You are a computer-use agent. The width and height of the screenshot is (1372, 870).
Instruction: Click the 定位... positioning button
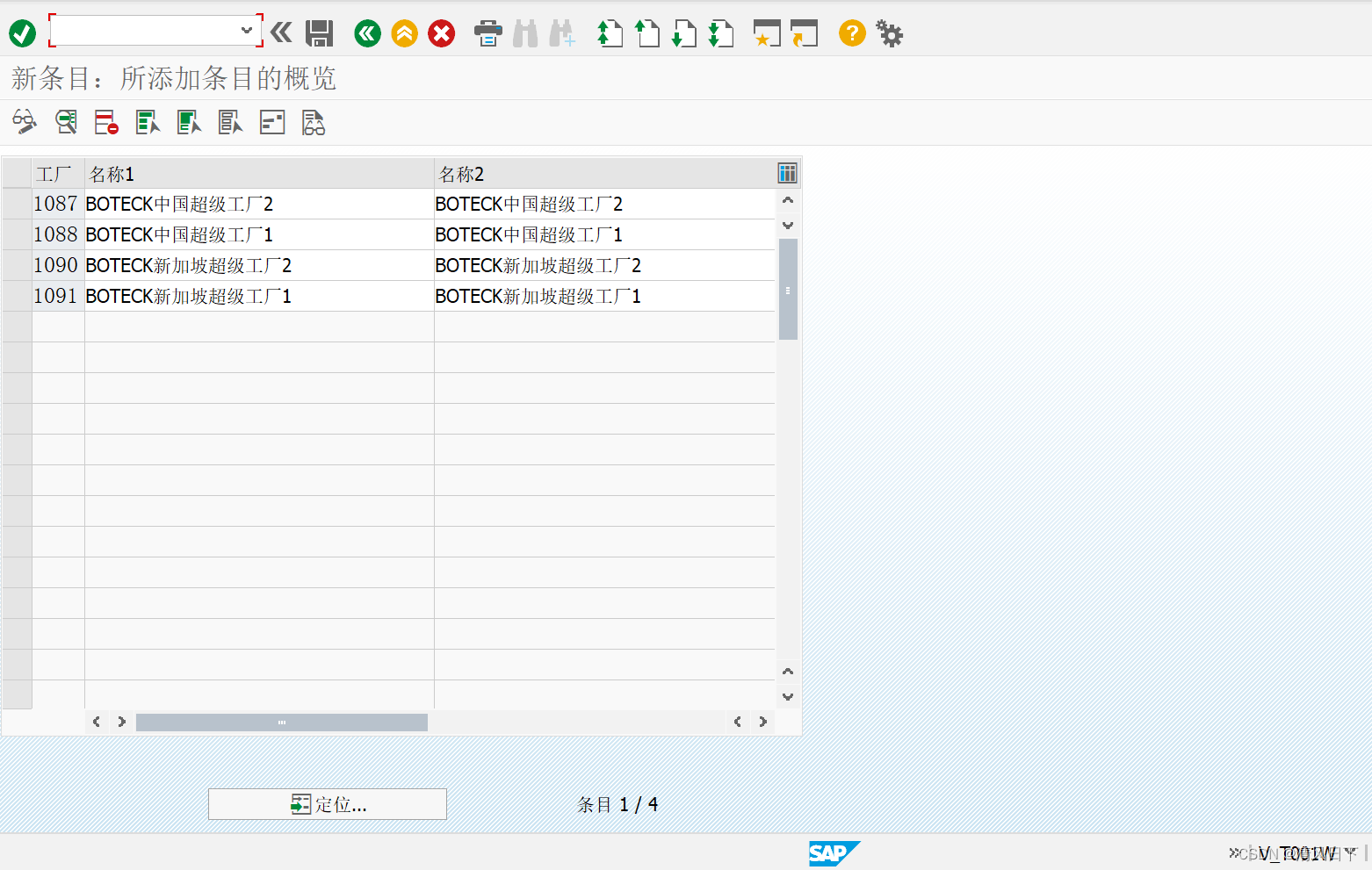(327, 803)
